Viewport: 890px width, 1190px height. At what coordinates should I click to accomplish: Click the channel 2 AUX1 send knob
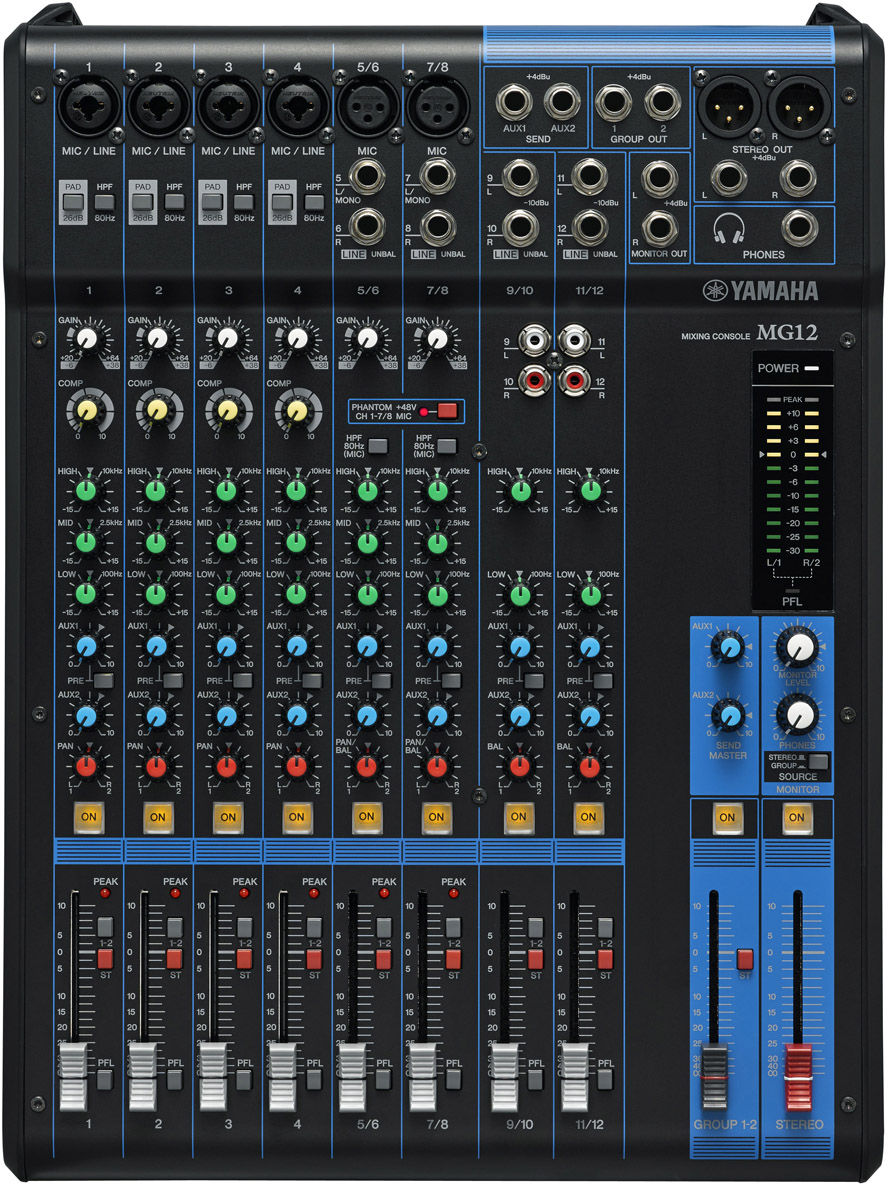coord(156,646)
